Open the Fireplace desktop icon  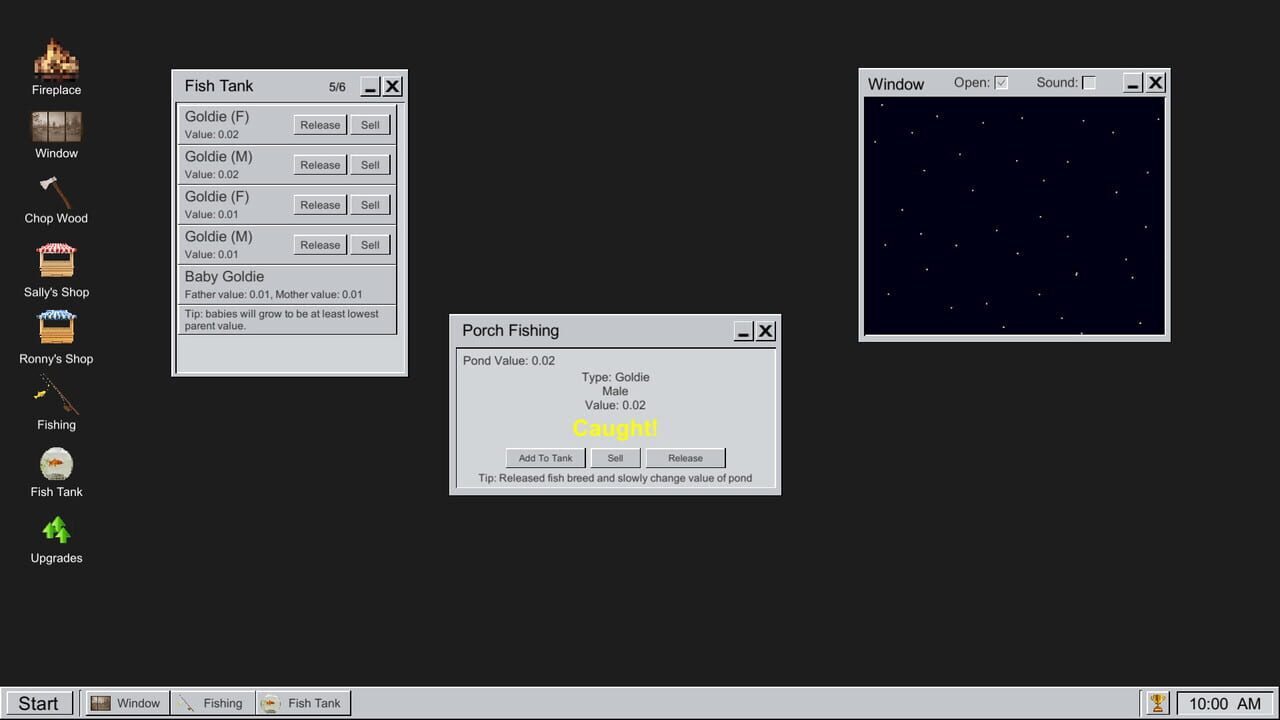(56, 60)
